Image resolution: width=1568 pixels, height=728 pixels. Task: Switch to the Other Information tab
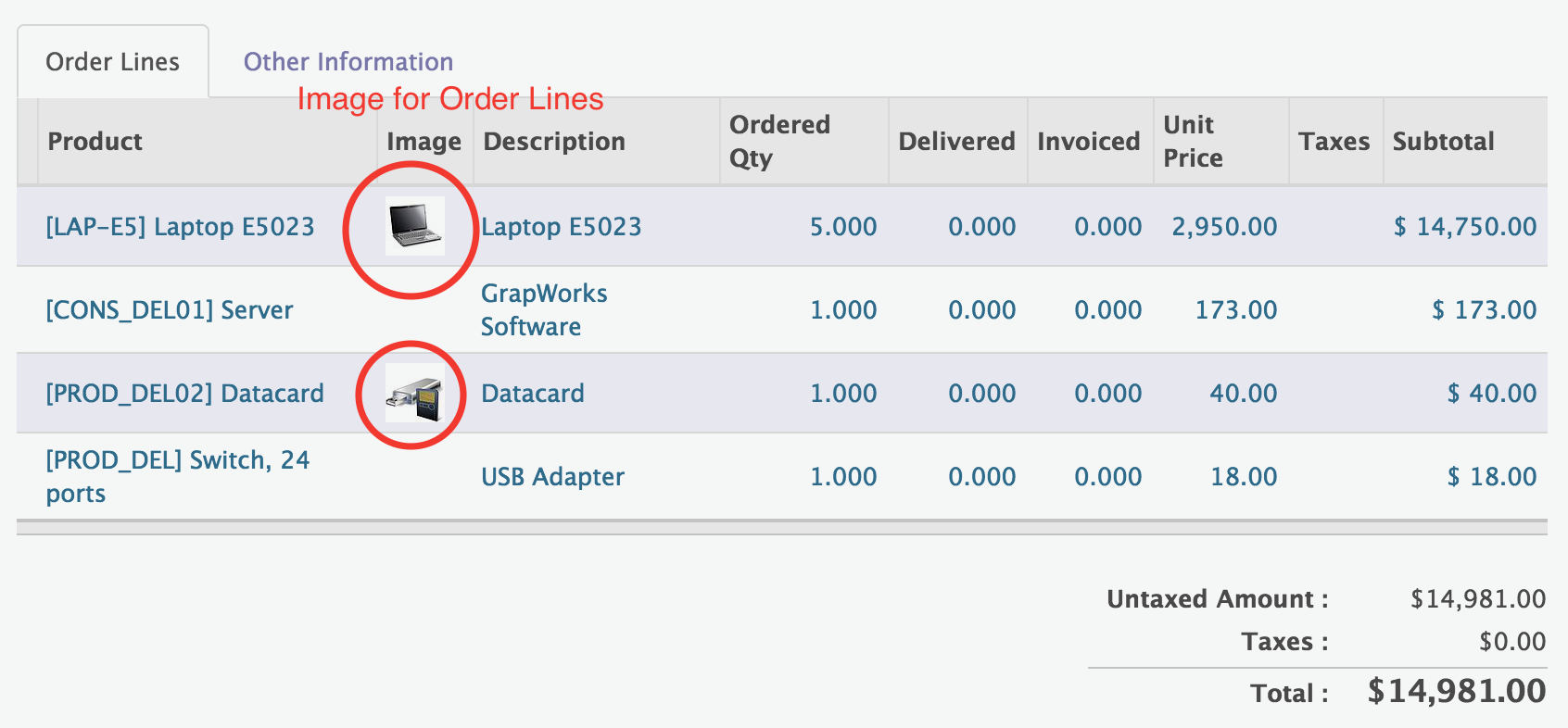click(348, 61)
